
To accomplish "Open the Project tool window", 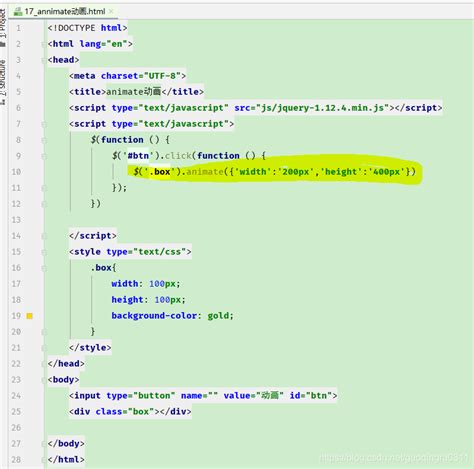I will [x=3, y=27].
